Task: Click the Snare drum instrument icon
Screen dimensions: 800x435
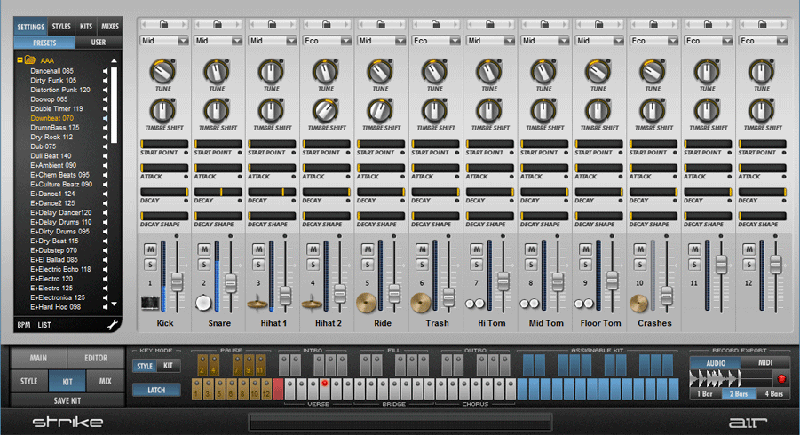Action: [x=203, y=303]
